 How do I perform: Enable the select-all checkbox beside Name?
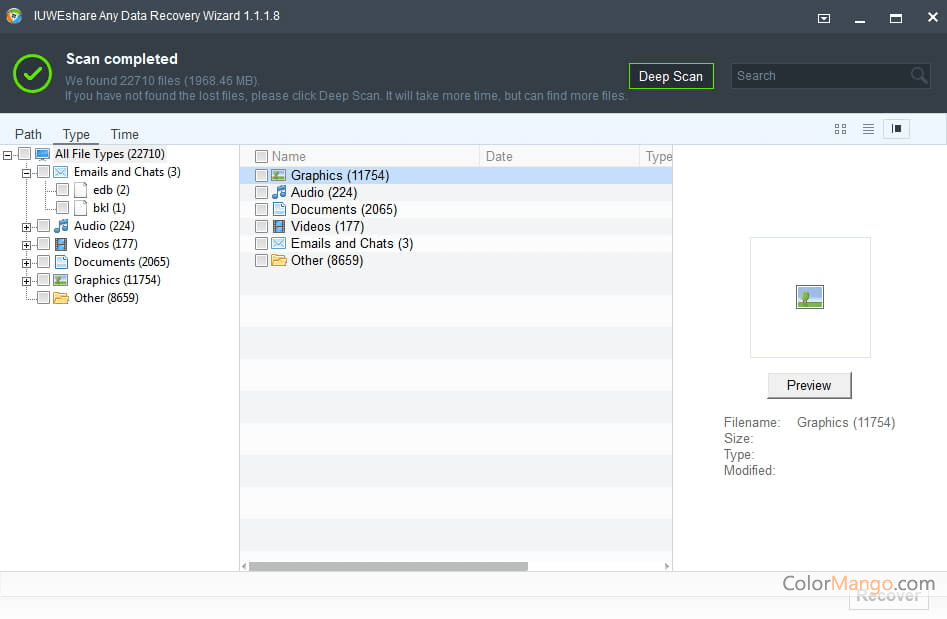point(261,157)
